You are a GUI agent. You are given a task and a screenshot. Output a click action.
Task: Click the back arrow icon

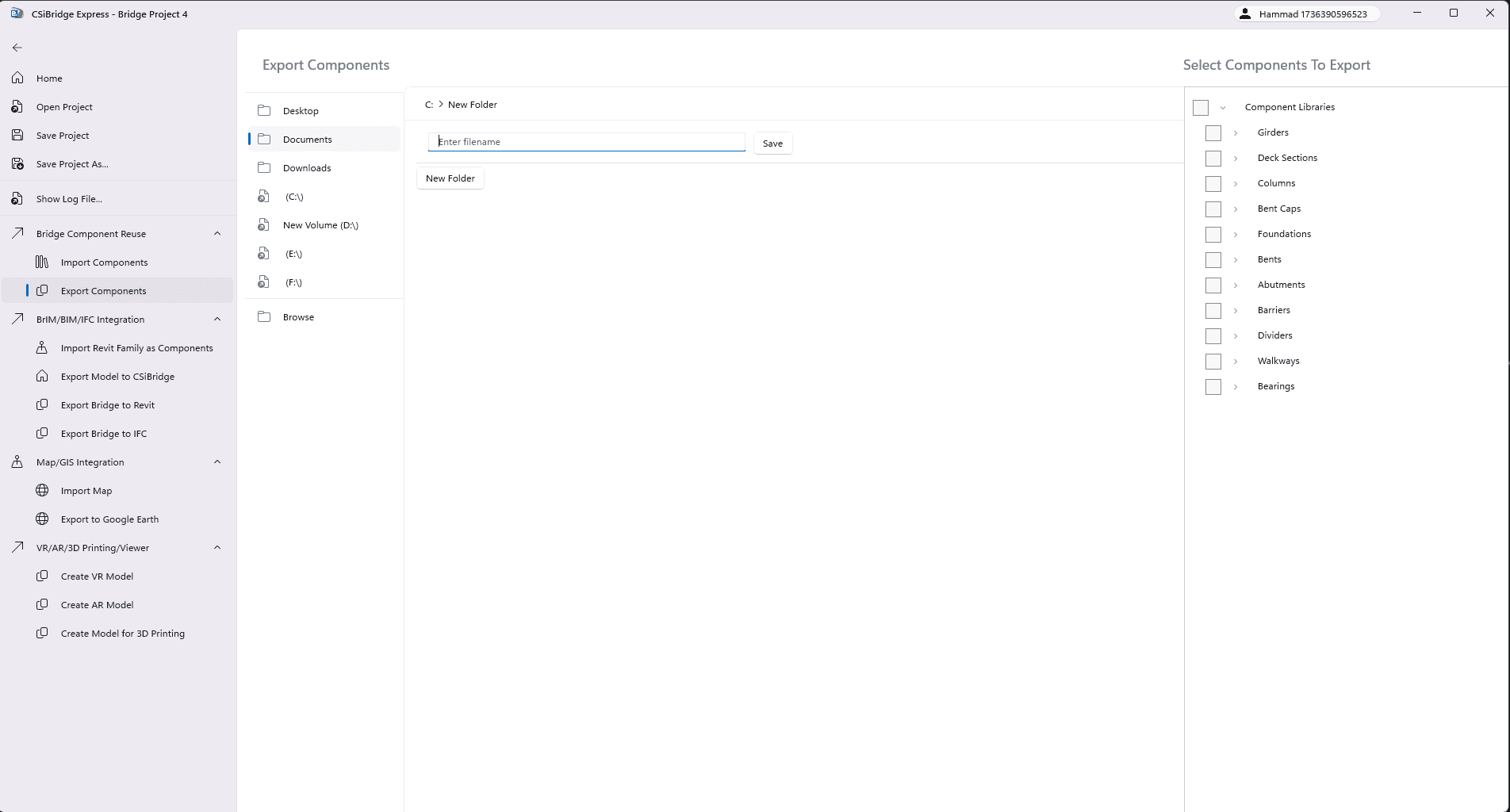tap(17, 48)
